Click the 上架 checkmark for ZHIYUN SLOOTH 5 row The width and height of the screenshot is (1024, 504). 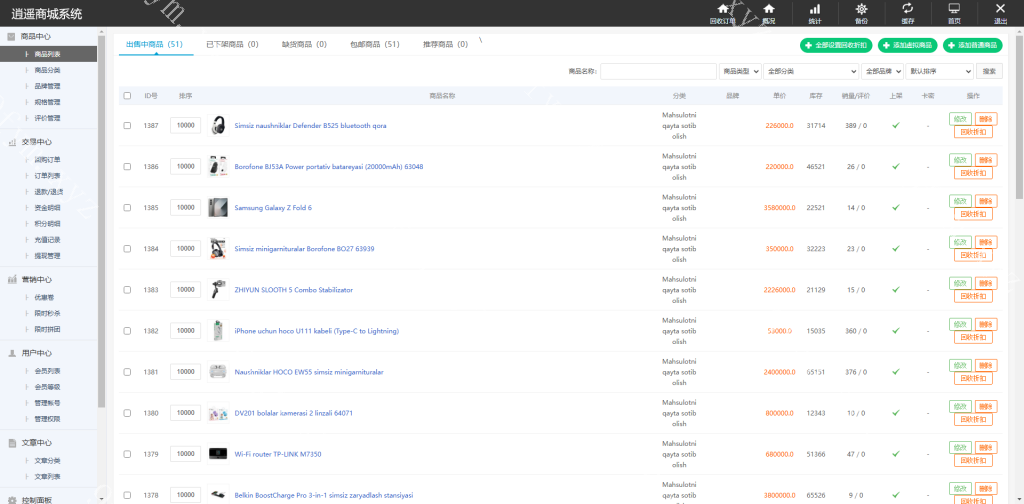coord(896,289)
